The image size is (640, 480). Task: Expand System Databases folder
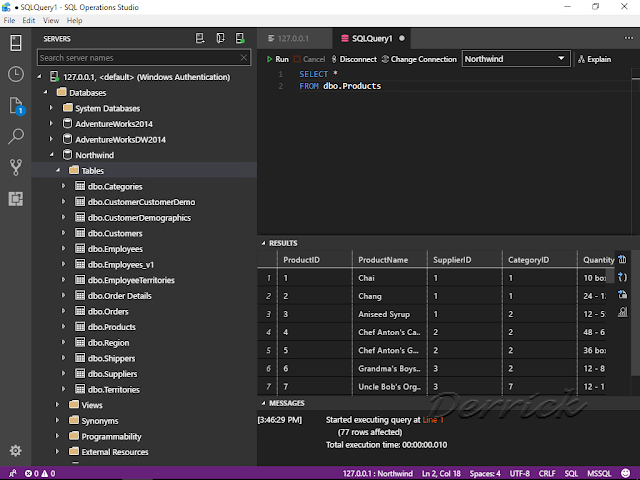tap(51, 108)
